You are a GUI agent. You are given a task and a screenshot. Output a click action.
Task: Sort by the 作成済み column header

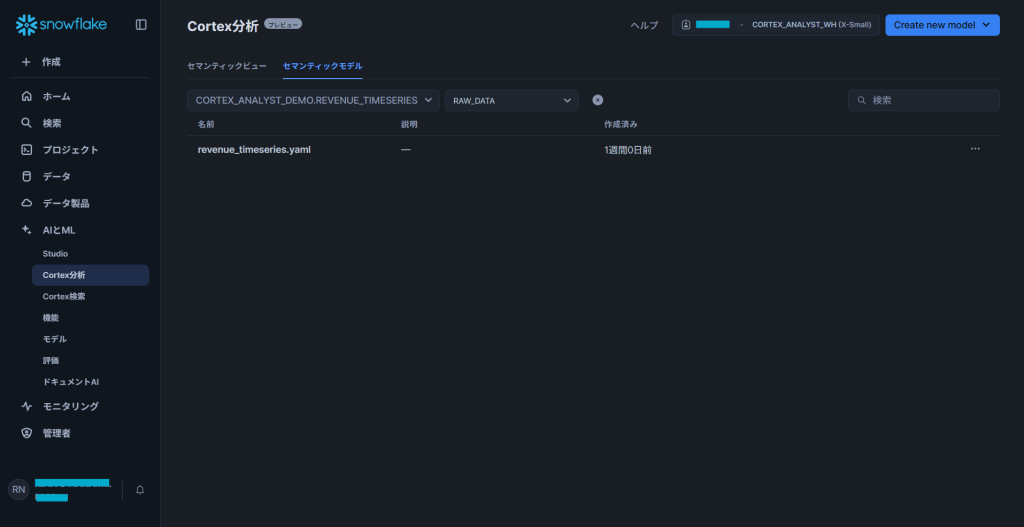click(x=621, y=124)
